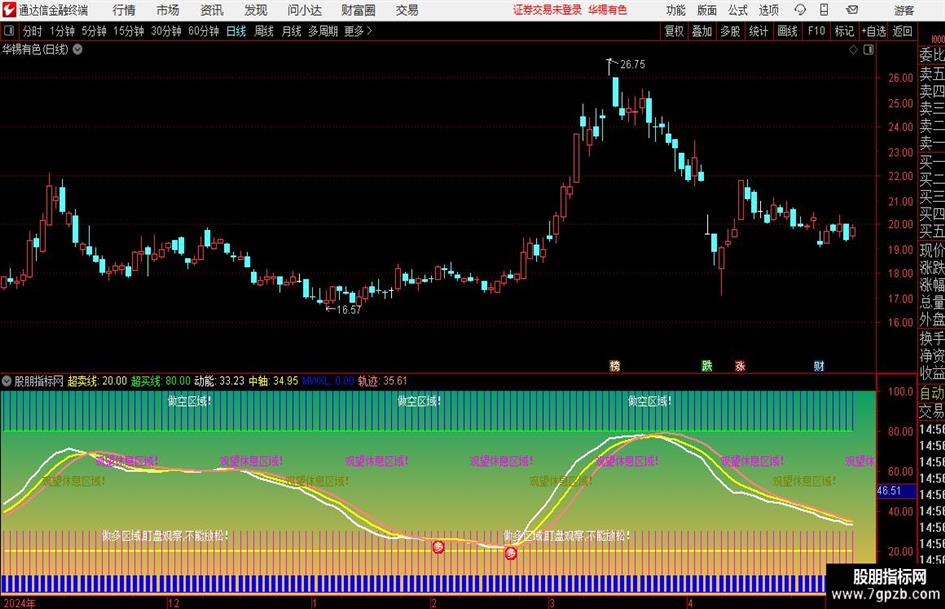The height and width of the screenshot is (609, 945).
Task: Open the F10 company info
Action: (x=816, y=31)
